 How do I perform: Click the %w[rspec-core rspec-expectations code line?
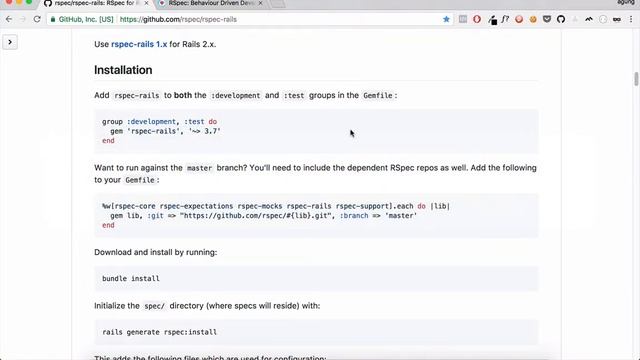276,206
